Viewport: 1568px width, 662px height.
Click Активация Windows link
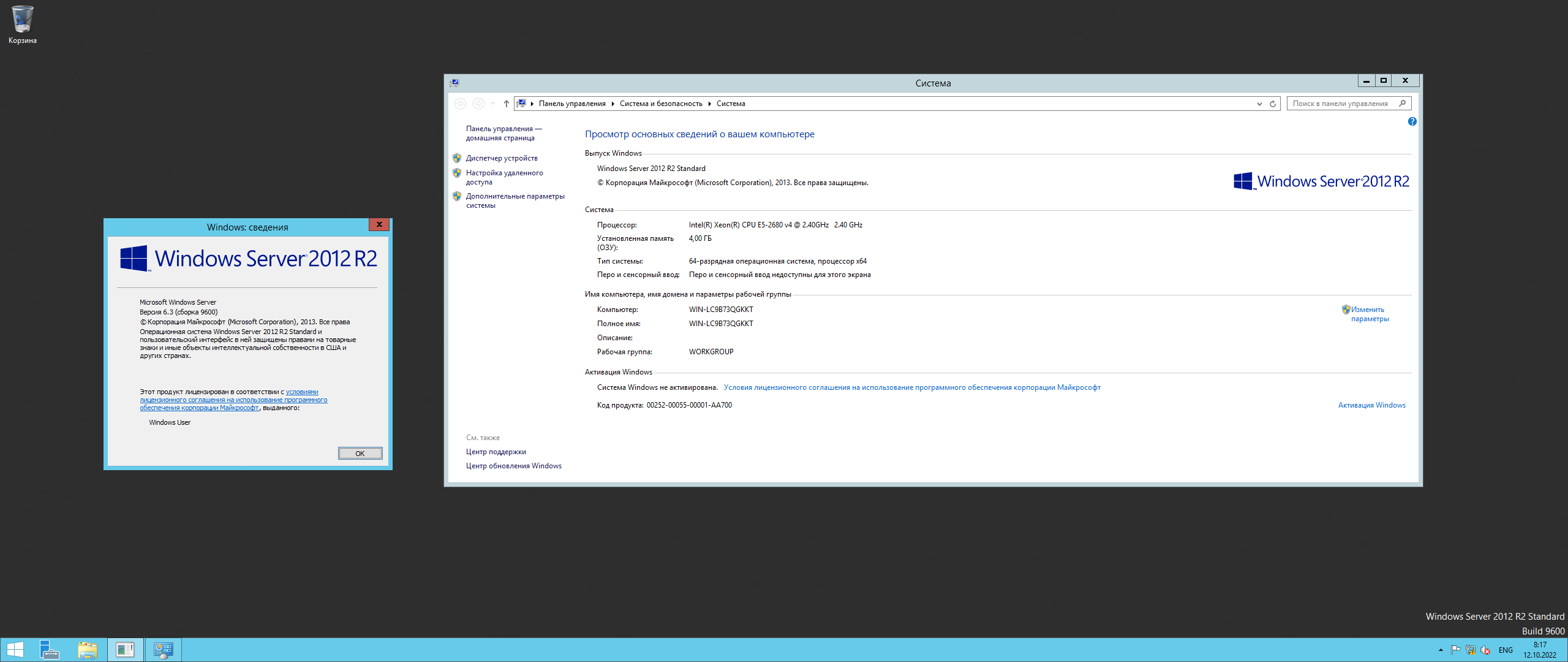1371,405
